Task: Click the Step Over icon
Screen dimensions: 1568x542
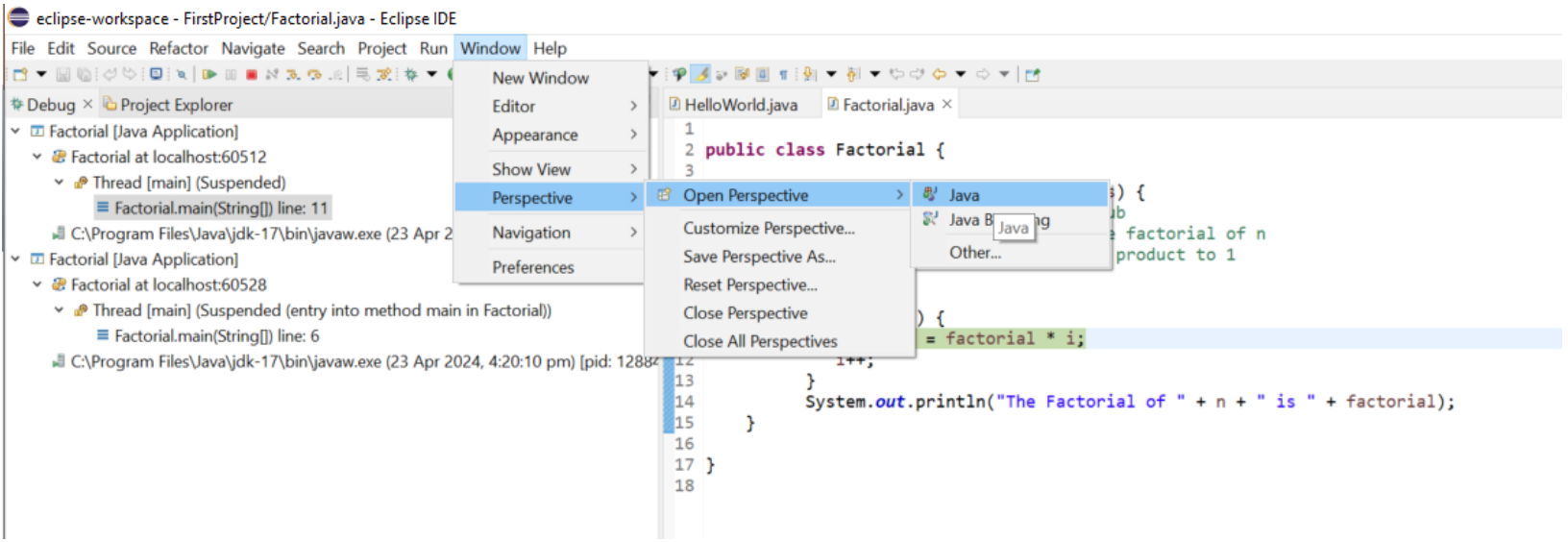Action: tap(314, 74)
